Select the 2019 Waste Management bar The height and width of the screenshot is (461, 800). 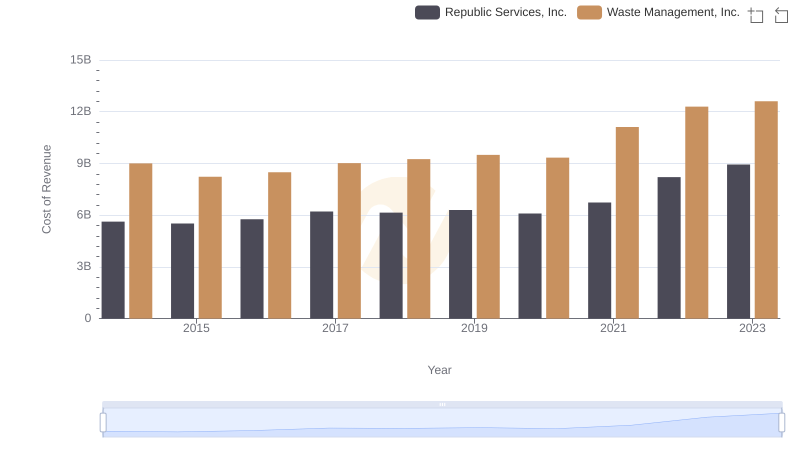[488, 237]
